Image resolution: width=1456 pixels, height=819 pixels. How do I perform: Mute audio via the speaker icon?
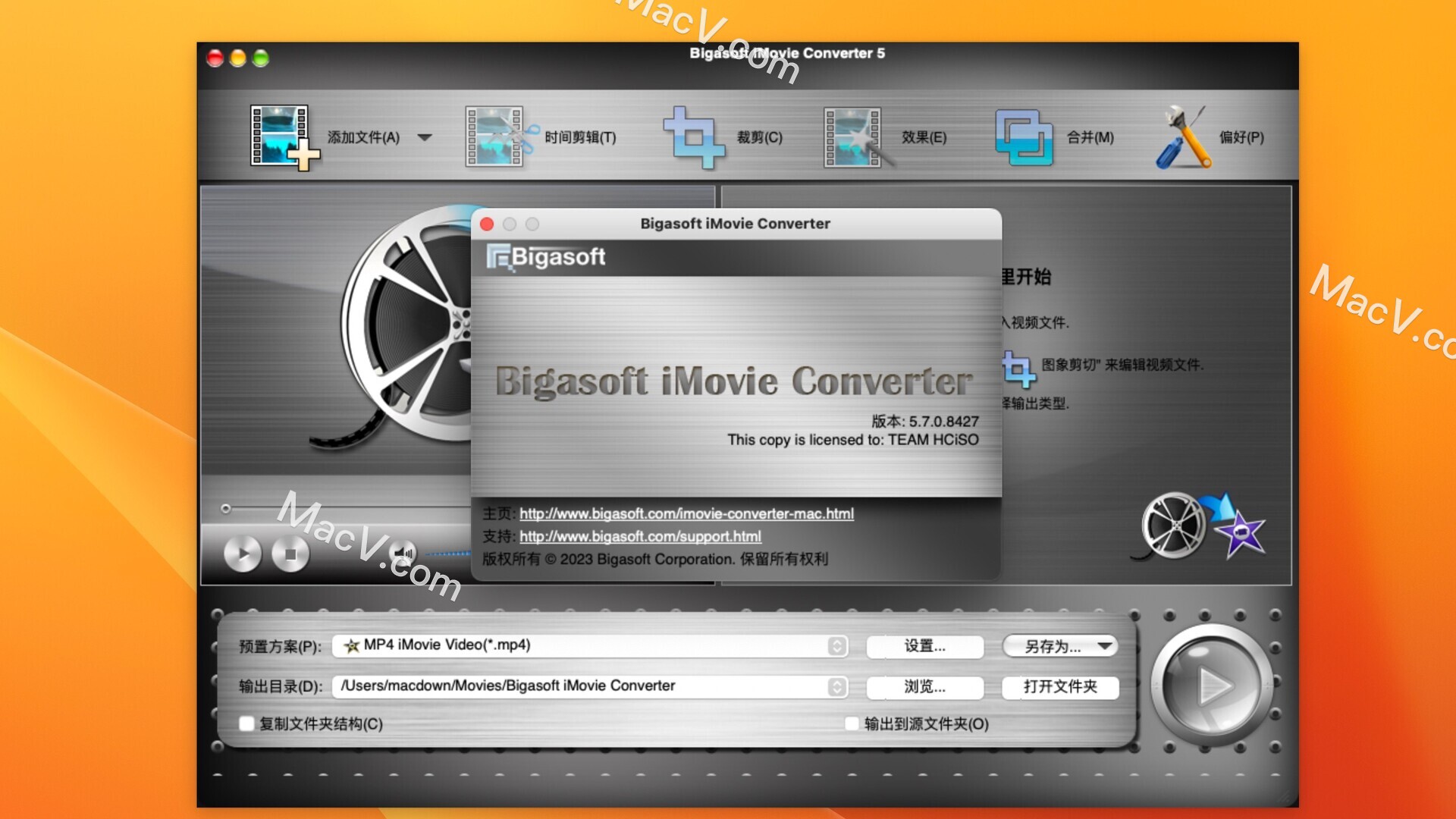[x=404, y=554]
